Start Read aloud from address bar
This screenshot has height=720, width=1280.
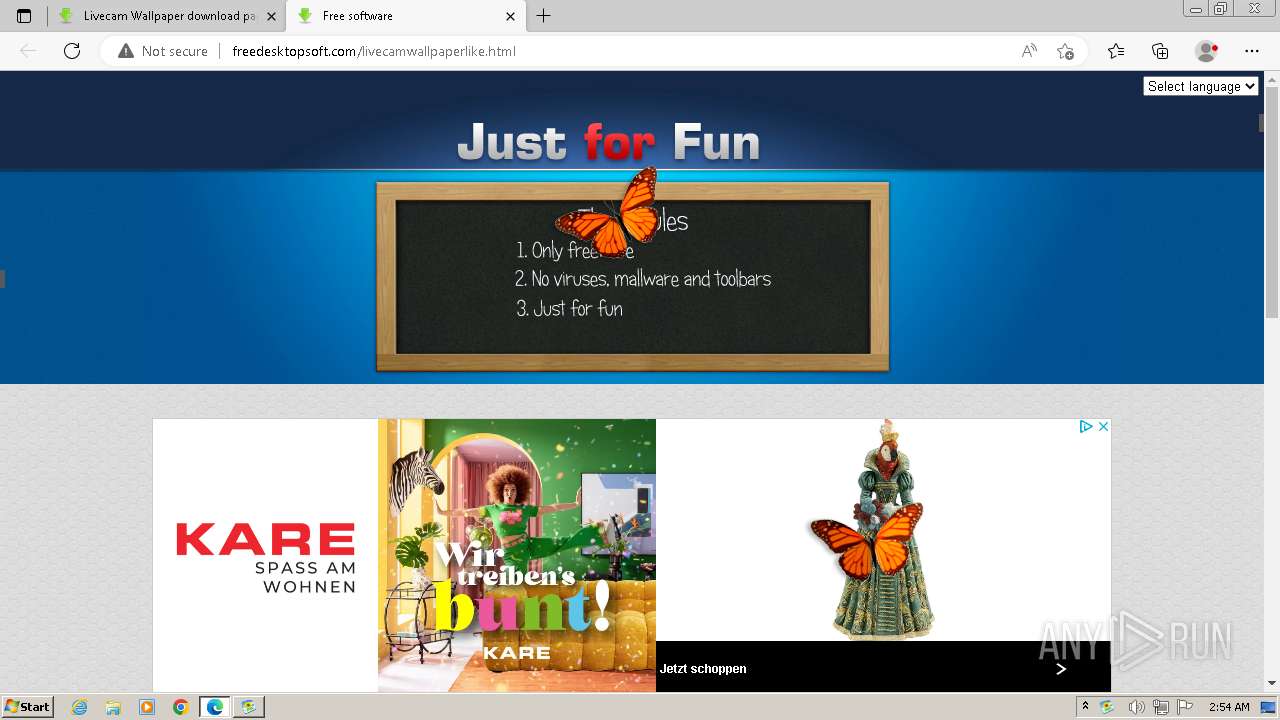[x=1029, y=51]
